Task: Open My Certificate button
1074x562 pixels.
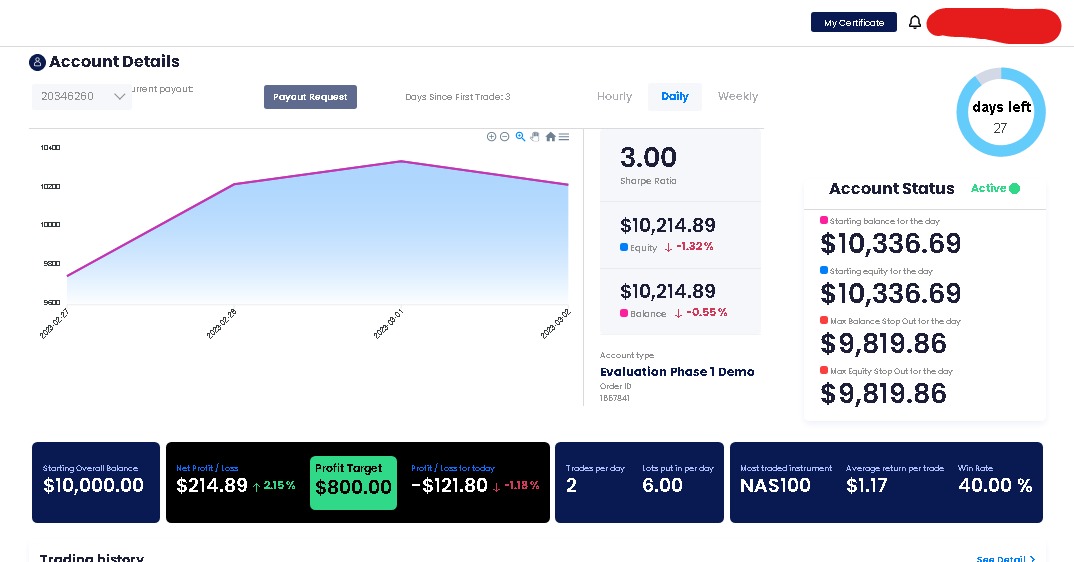Action: pos(853,23)
